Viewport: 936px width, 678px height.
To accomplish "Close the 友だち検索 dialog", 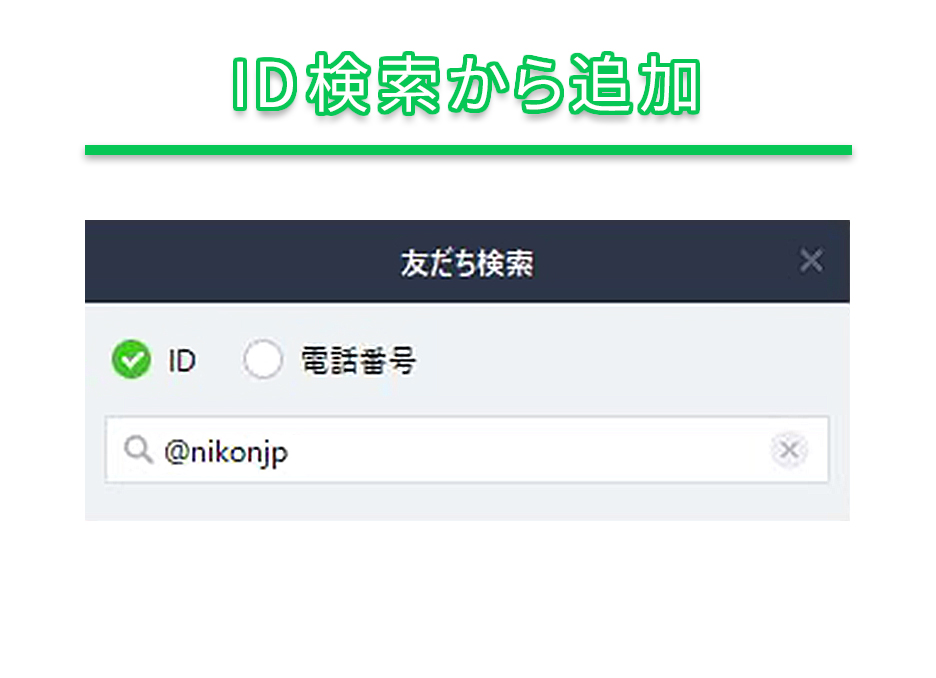I will tap(811, 261).
